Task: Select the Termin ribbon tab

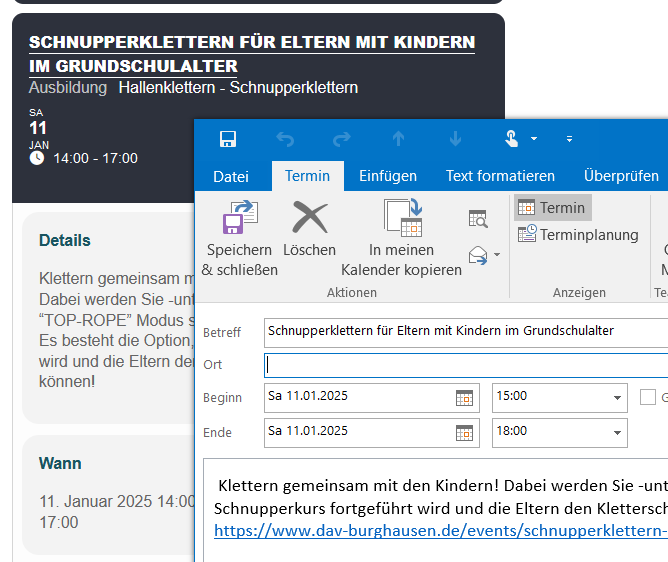Action: tap(308, 176)
